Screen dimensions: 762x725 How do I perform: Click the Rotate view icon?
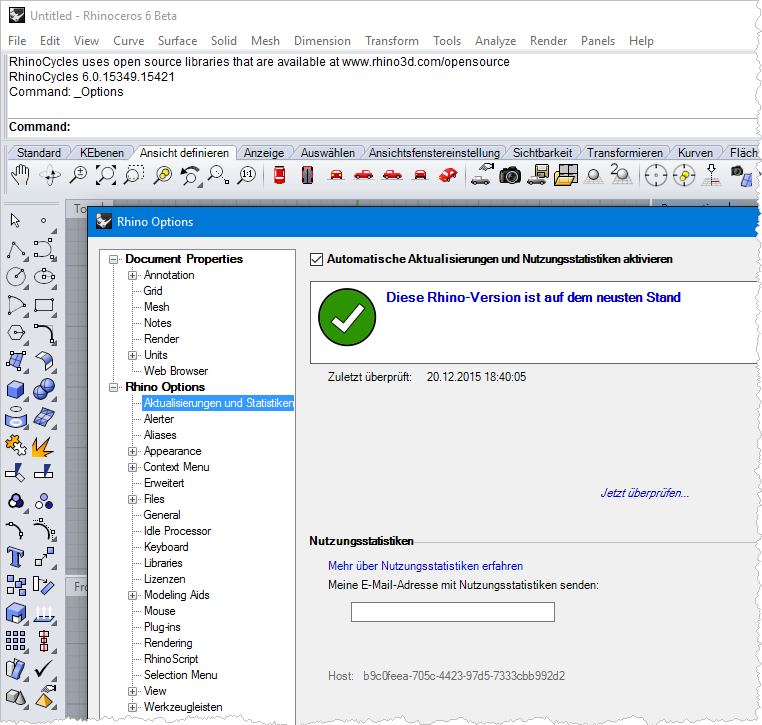click(x=50, y=175)
